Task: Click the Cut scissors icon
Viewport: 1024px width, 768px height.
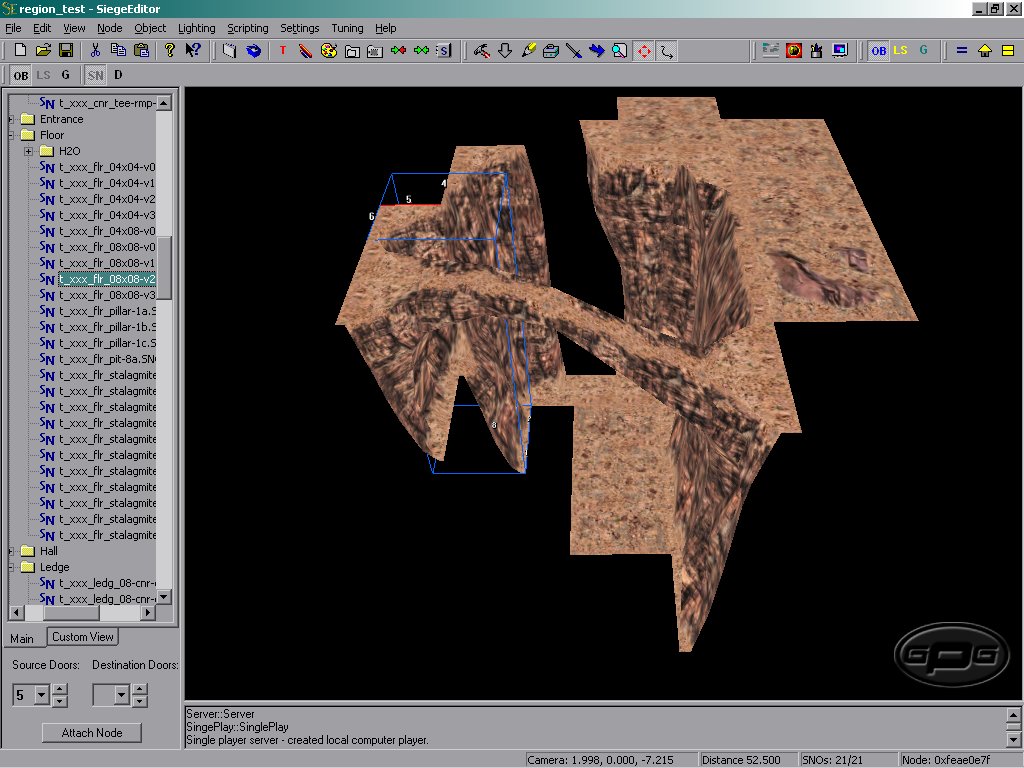Action: 95,50
